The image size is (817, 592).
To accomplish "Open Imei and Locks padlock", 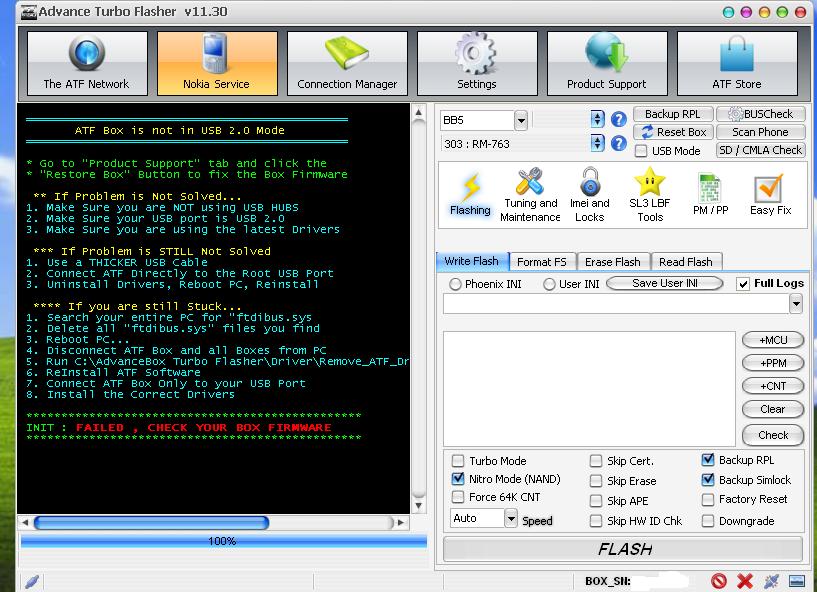I will [x=589, y=195].
